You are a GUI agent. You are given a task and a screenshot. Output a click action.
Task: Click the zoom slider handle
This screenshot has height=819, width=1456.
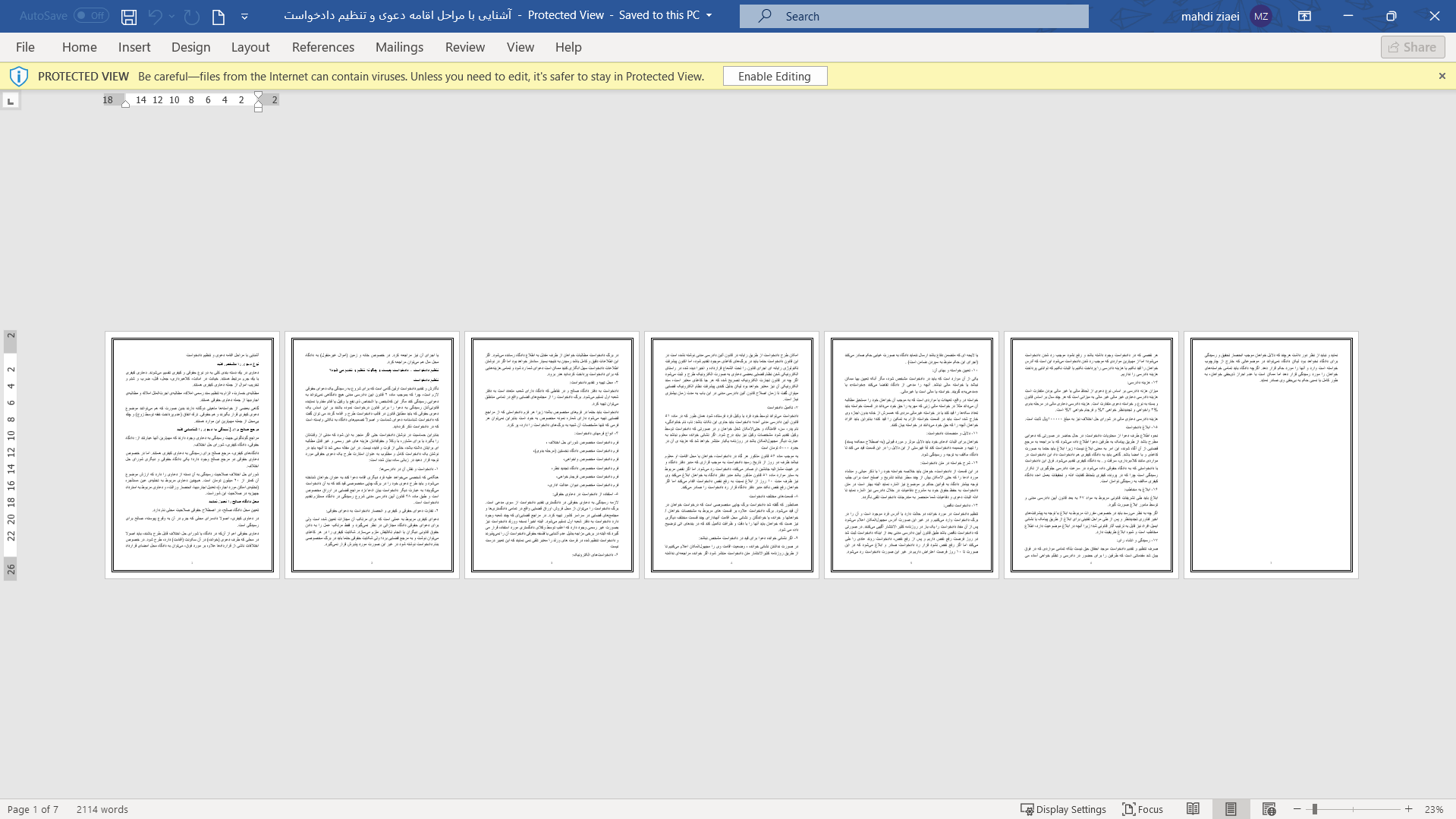point(1314,809)
